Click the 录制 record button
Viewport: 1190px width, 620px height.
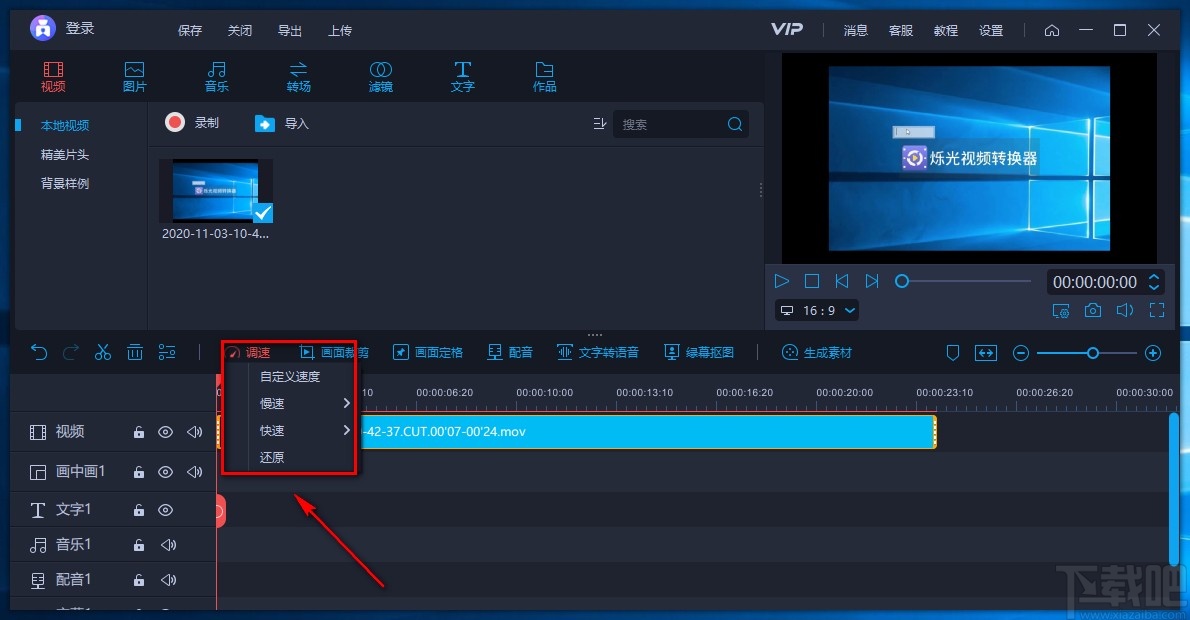(192, 122)
